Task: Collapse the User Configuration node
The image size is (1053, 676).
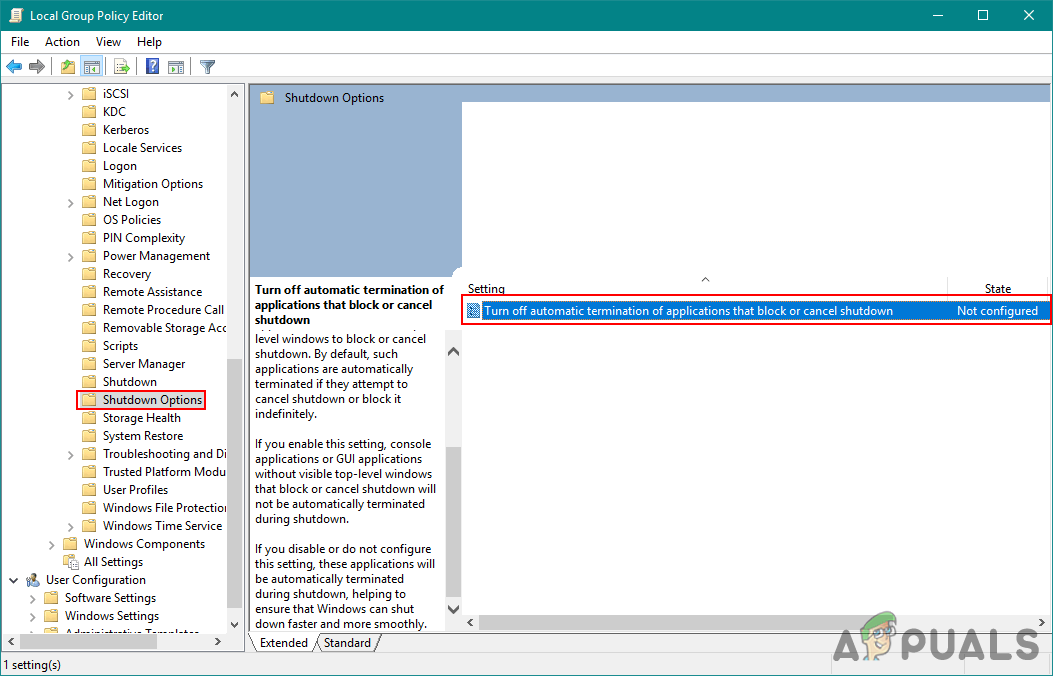Action: pyautogui.click(x=13, y=580)
